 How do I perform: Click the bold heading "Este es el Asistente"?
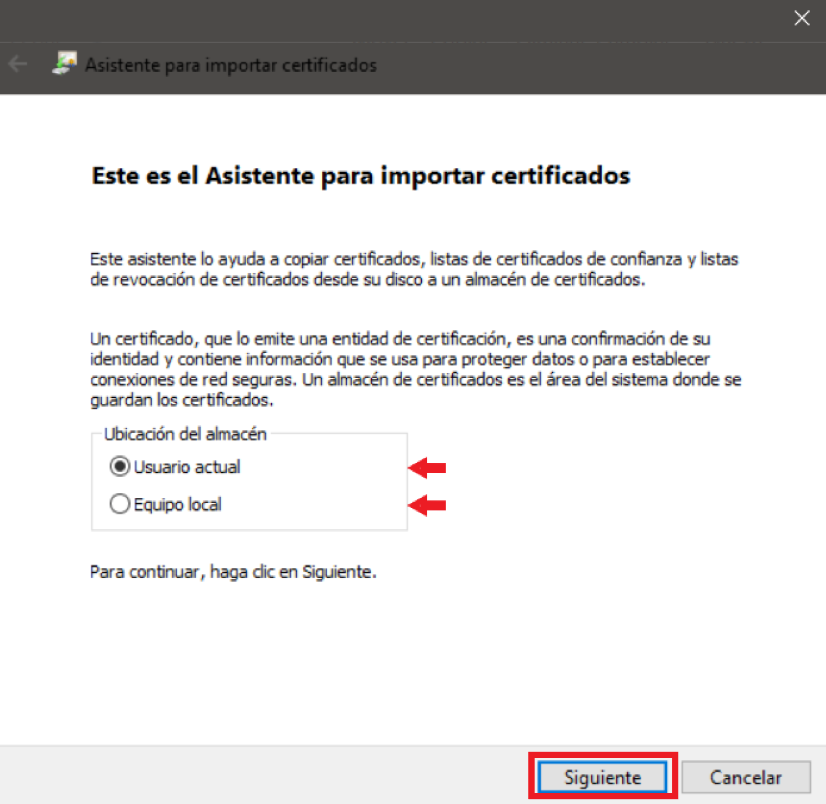pos(360,176)
